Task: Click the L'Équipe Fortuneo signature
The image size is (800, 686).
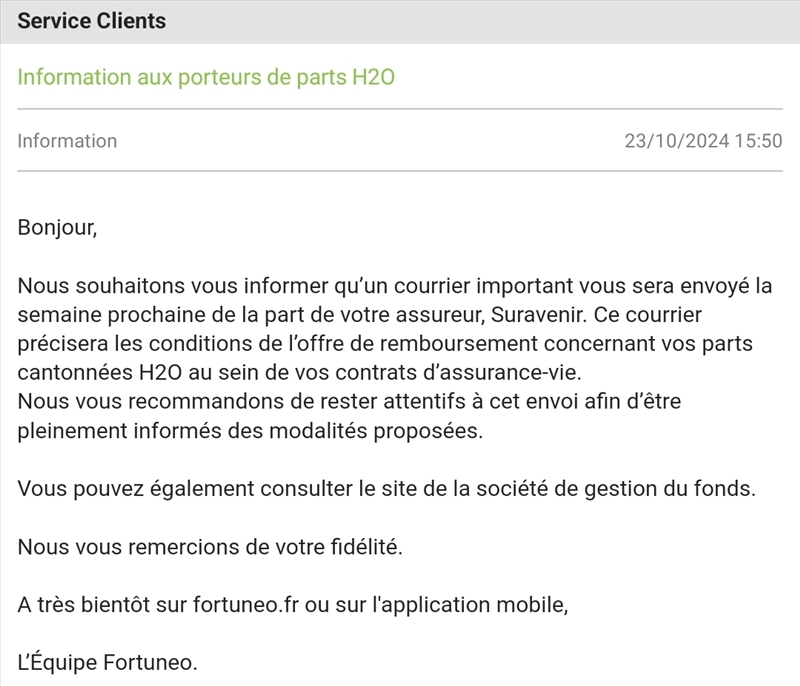Action: (x=108, y=662)
